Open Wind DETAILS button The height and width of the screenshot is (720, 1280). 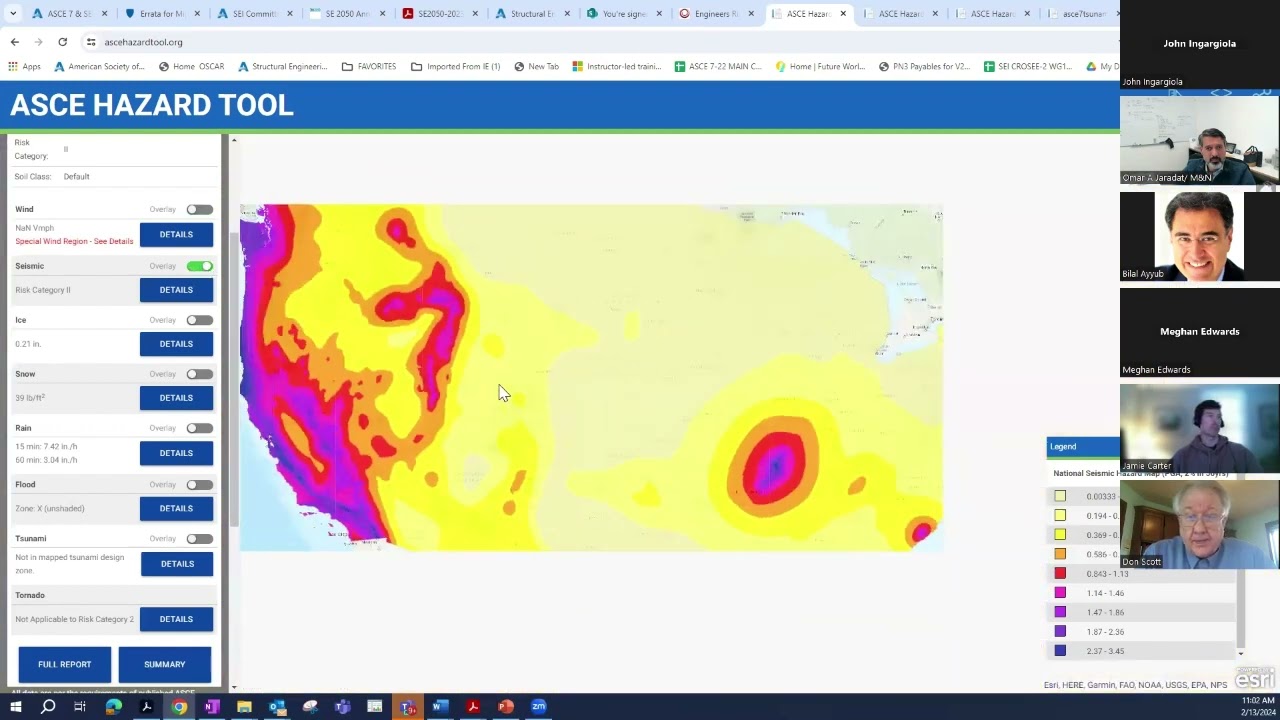176,235
